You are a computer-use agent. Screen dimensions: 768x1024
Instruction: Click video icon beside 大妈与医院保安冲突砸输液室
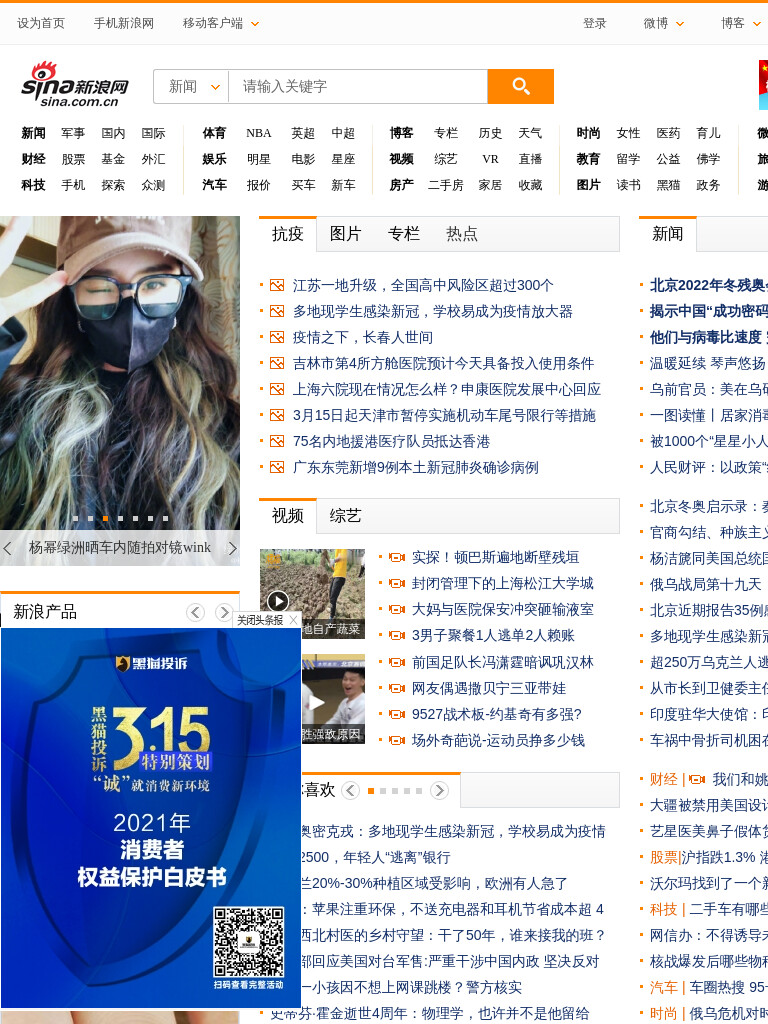pos(396,609)
